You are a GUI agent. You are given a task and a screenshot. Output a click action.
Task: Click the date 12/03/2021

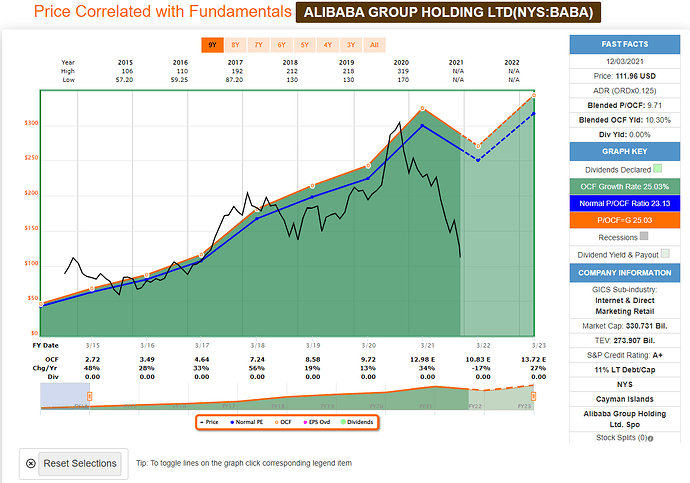pyautogui.click(x=624, y=62)
